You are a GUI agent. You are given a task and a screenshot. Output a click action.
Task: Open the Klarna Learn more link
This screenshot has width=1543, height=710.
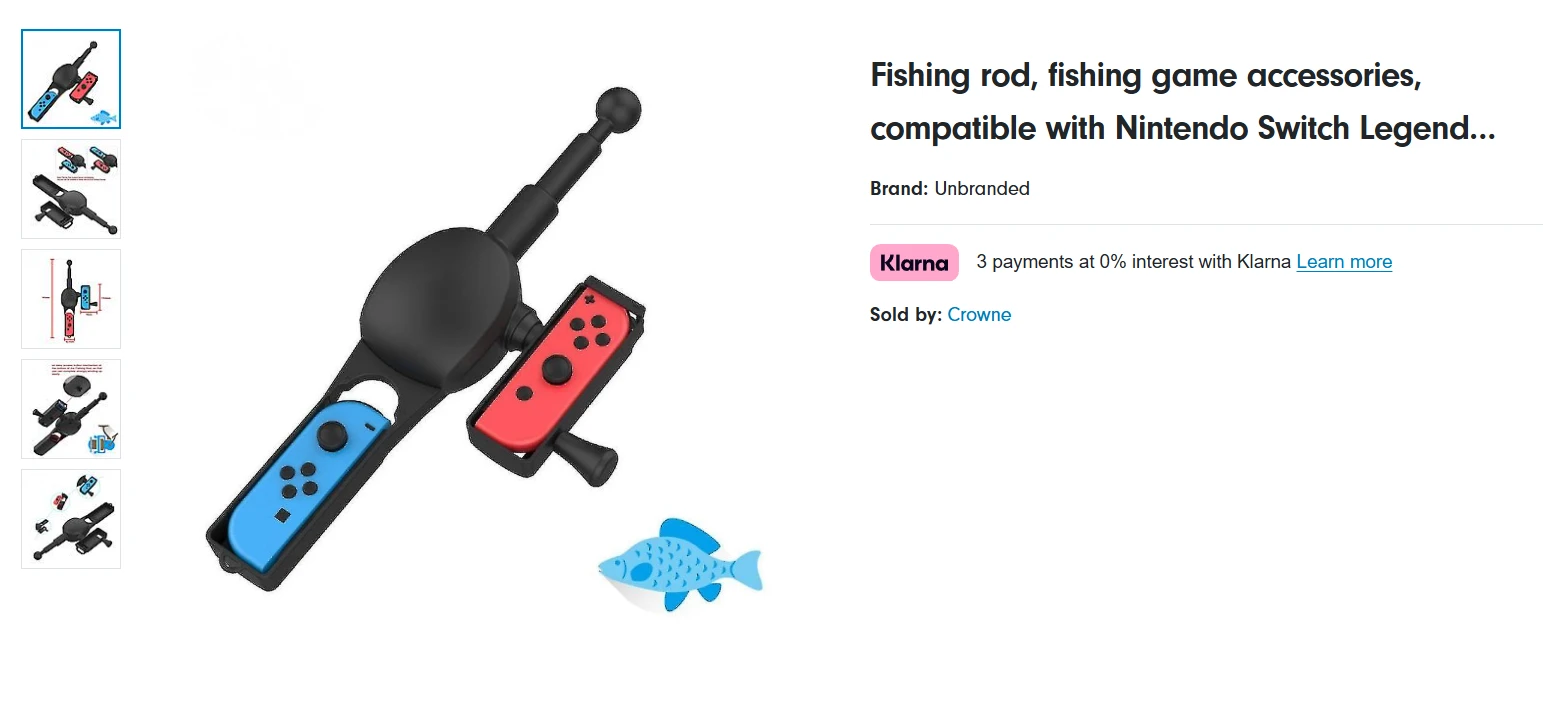(x=1344, y=262)
